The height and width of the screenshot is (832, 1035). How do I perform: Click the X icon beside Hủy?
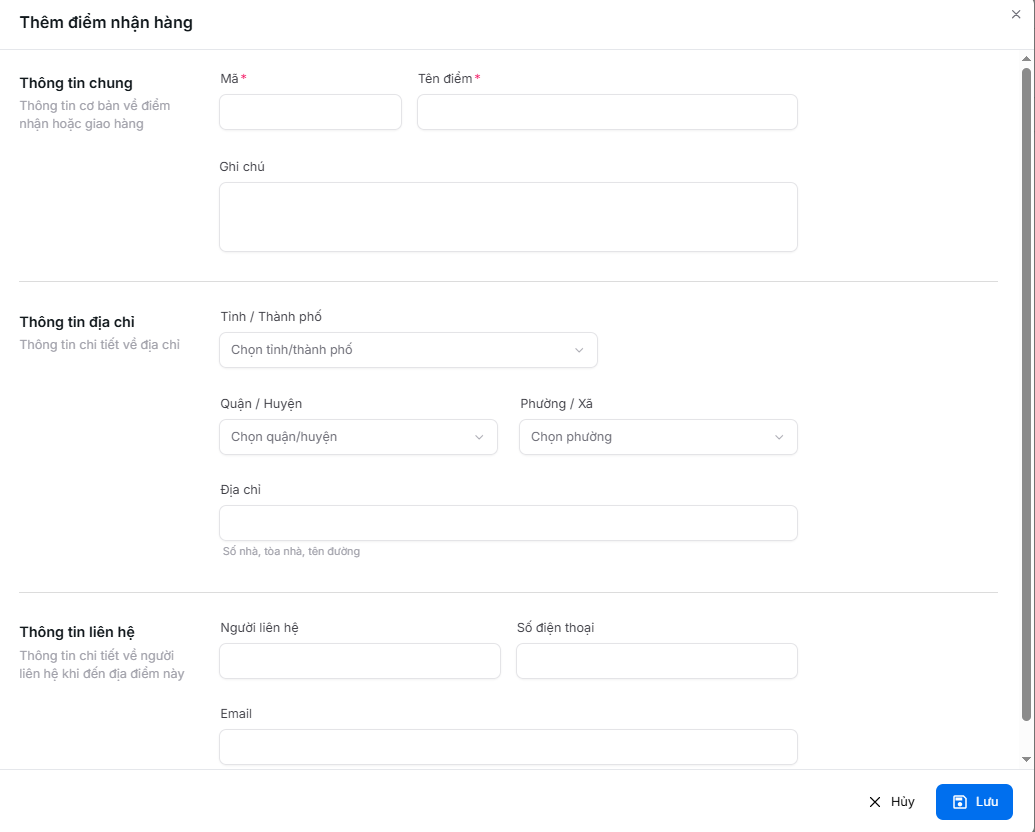tap(875, 802)
